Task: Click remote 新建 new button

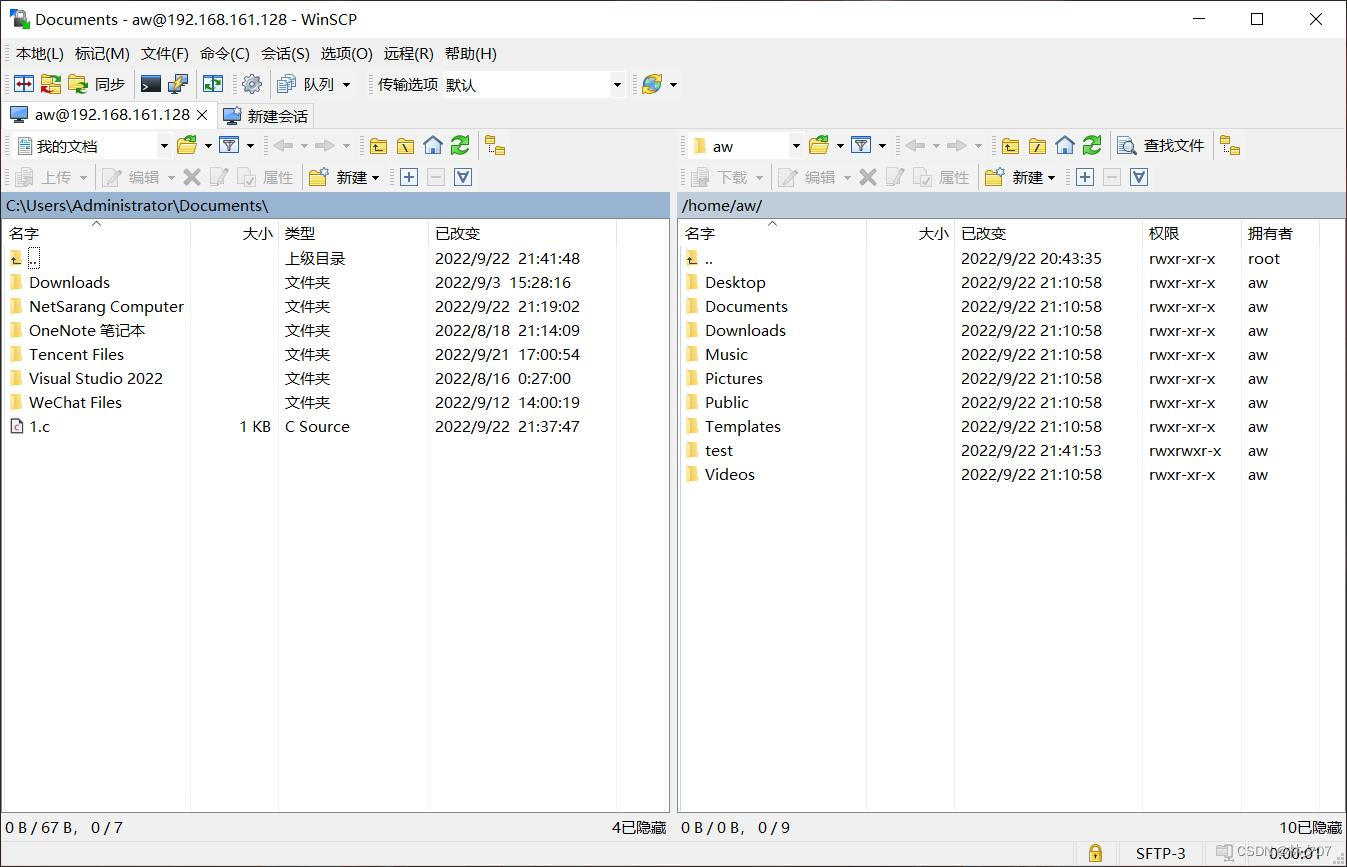Action: point(1020,177)
